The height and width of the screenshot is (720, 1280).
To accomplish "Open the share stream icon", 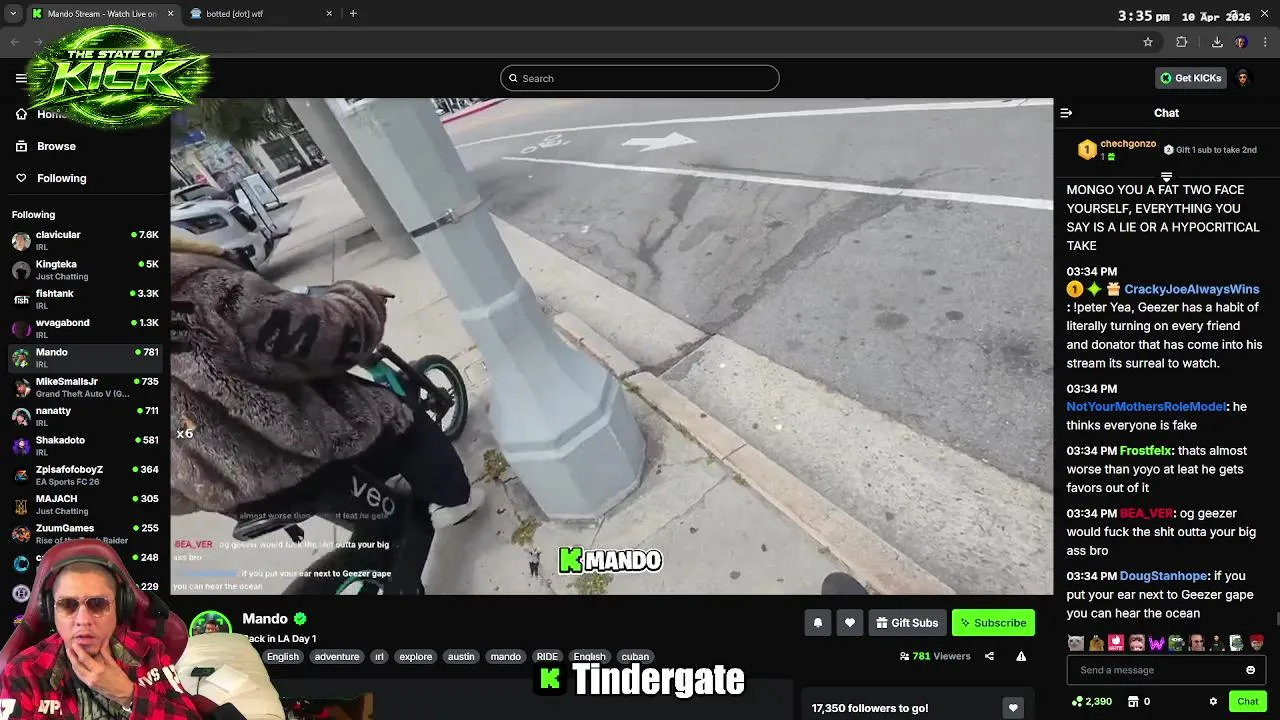I will coord(989,656).
